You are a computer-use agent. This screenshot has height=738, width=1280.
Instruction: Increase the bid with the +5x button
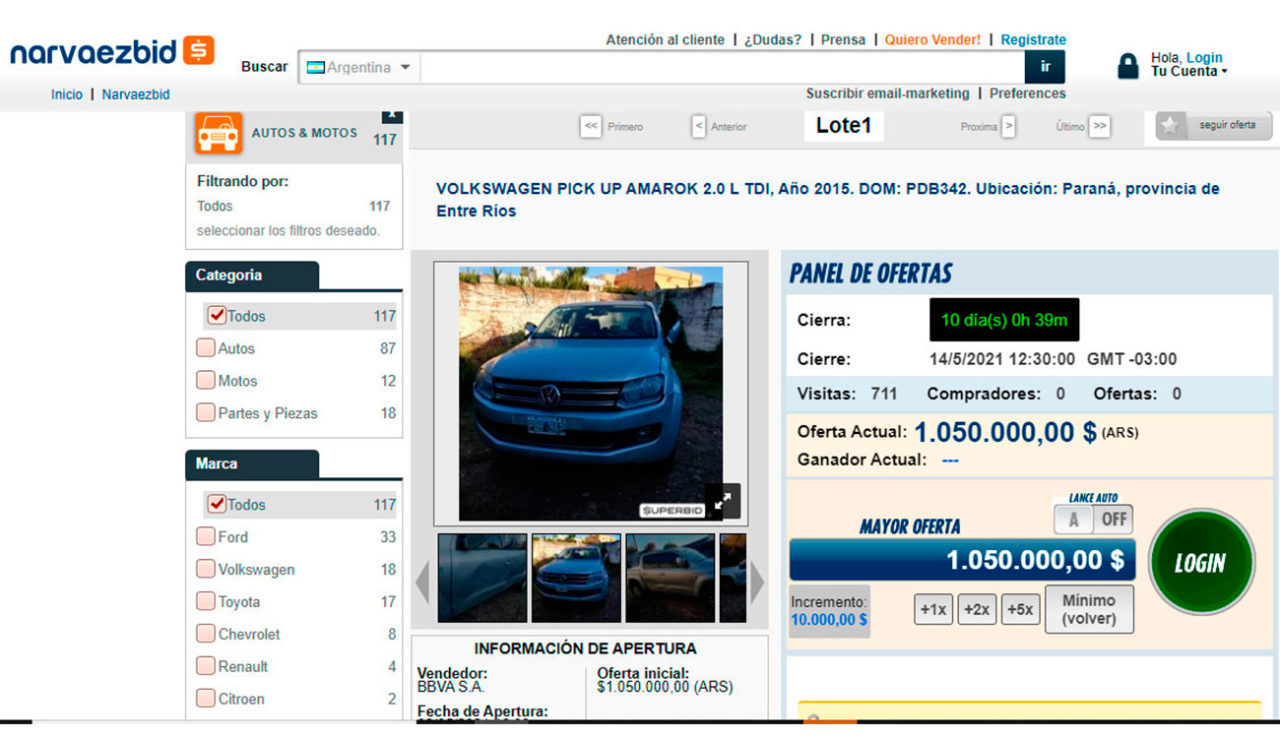click(1019, 608)
